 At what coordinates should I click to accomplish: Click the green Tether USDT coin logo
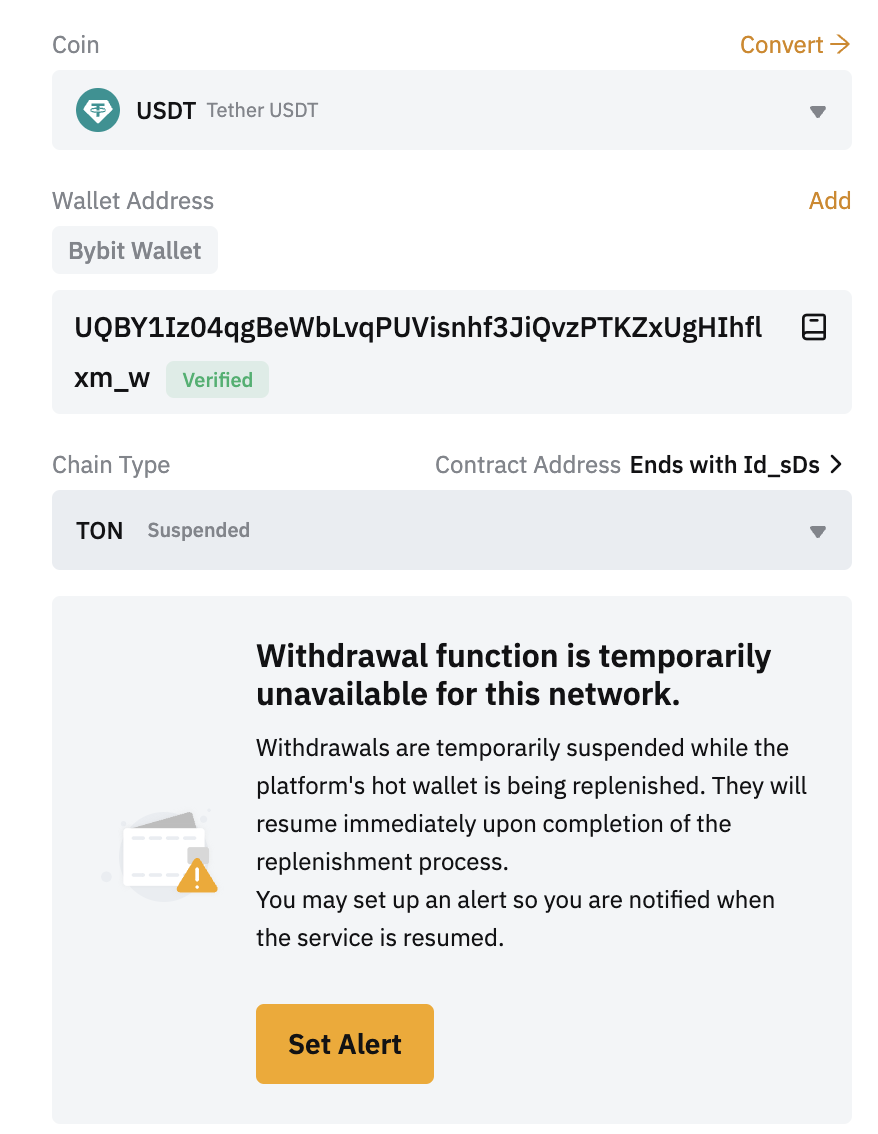98,110
